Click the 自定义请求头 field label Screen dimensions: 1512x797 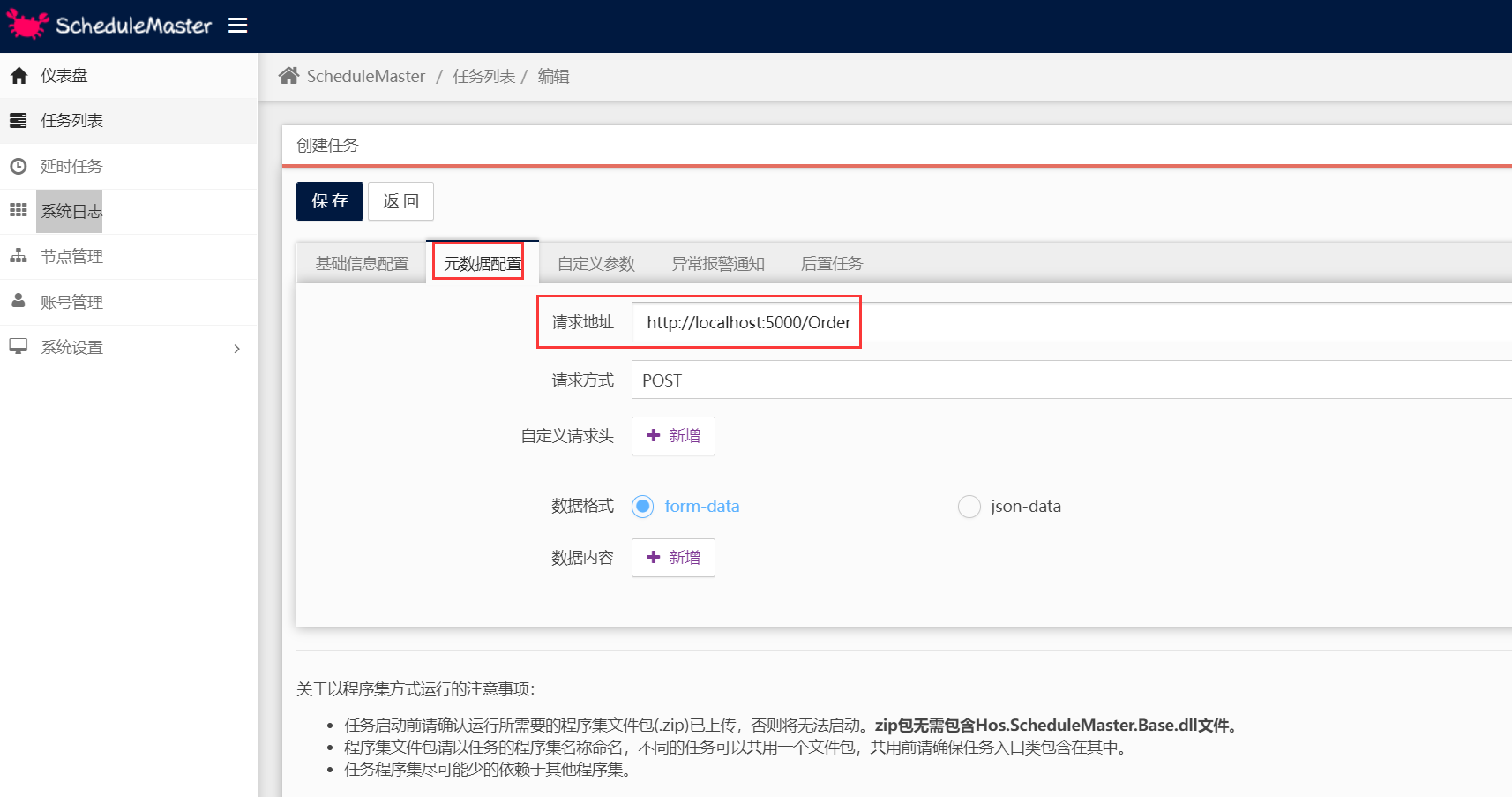(567, 436)
